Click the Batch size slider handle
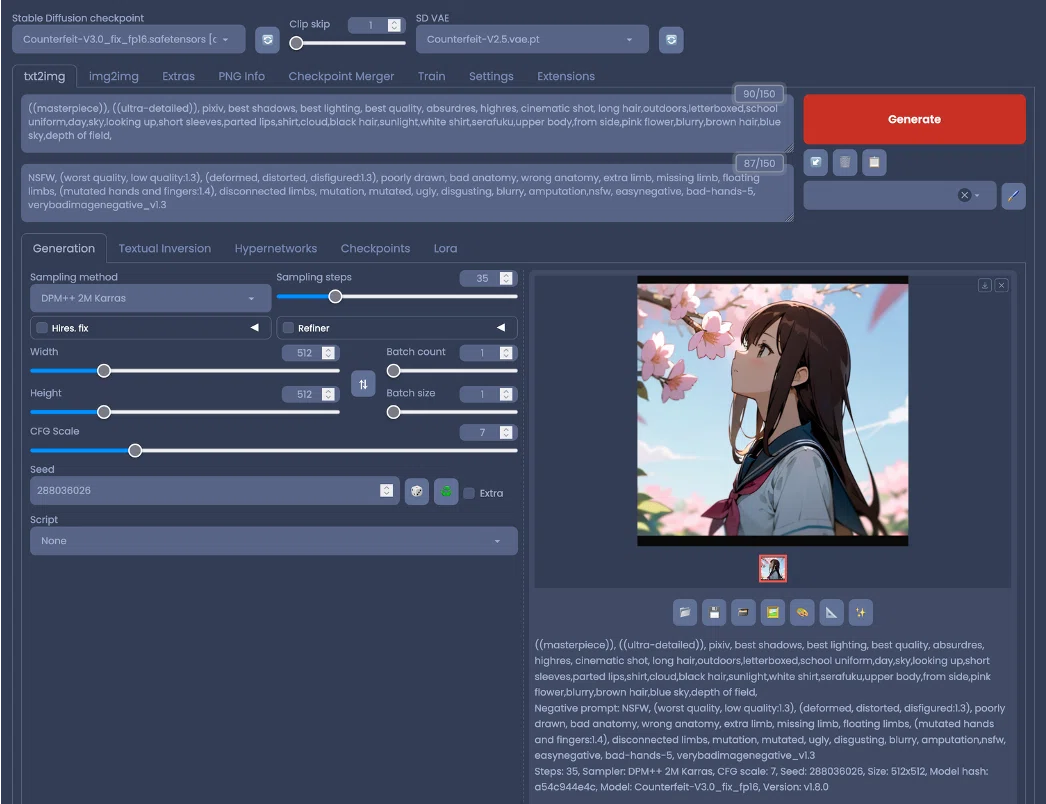This screenshot has height=804, width=1046. [x=394, y=412]
